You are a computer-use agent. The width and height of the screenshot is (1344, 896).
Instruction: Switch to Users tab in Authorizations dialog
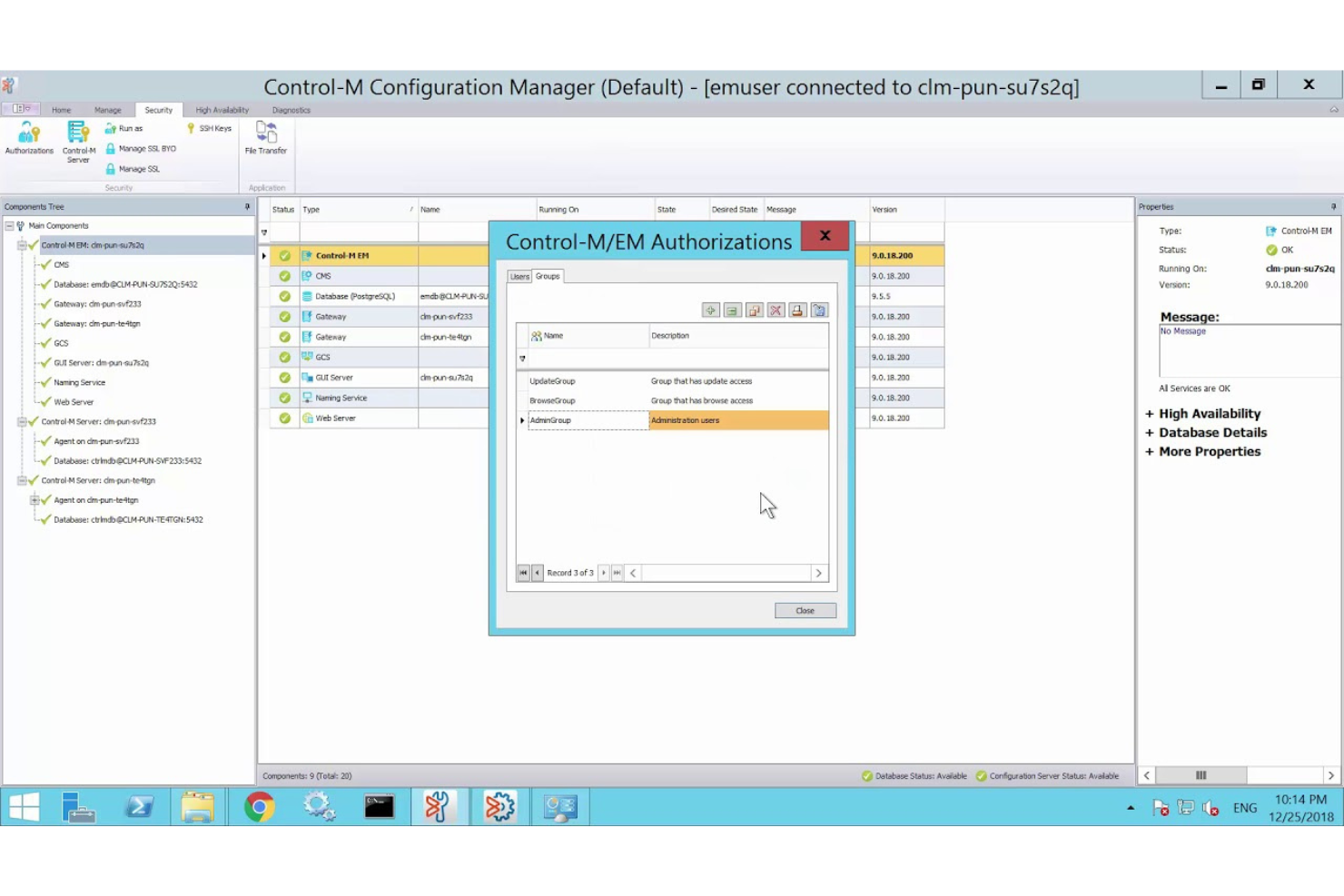(x=519, y=277)
